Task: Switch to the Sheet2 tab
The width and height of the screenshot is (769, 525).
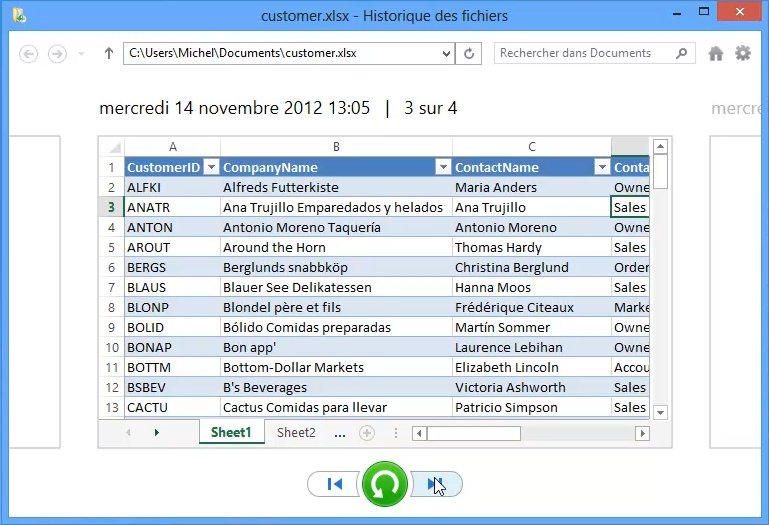Action: 296,433
